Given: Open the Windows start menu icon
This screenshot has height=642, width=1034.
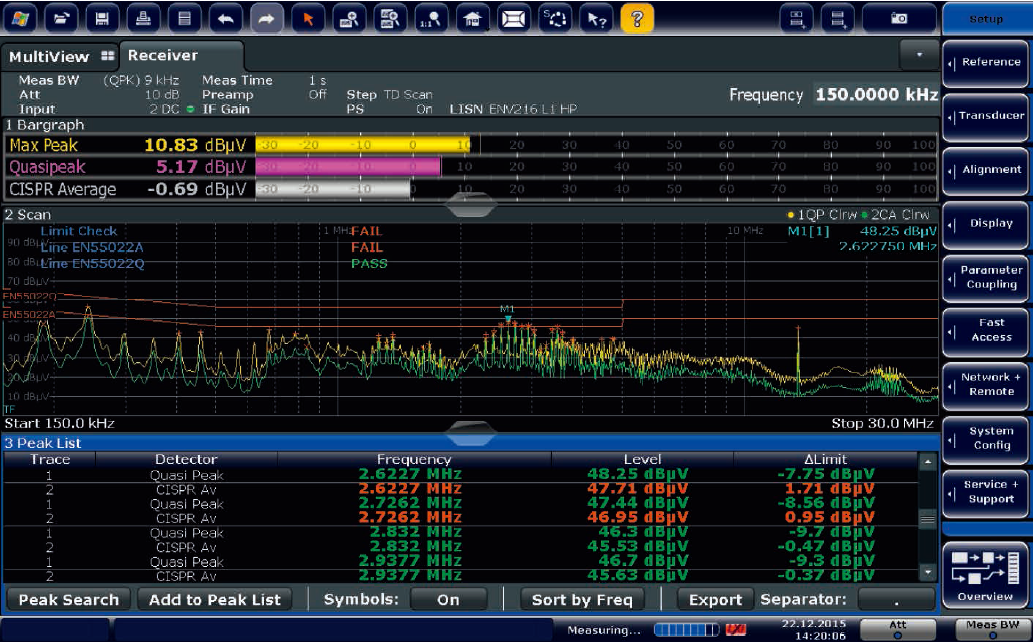Looking at the screenshot, I should click(x=20, y=18).
